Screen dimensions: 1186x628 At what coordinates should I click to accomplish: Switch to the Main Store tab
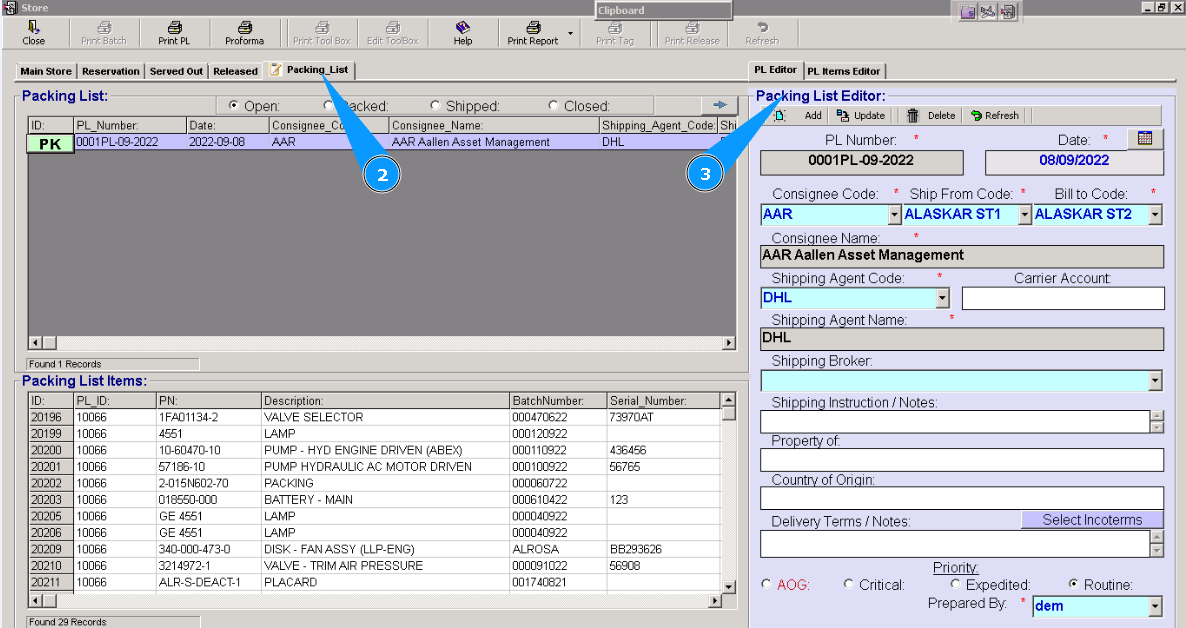pos(46,71)
